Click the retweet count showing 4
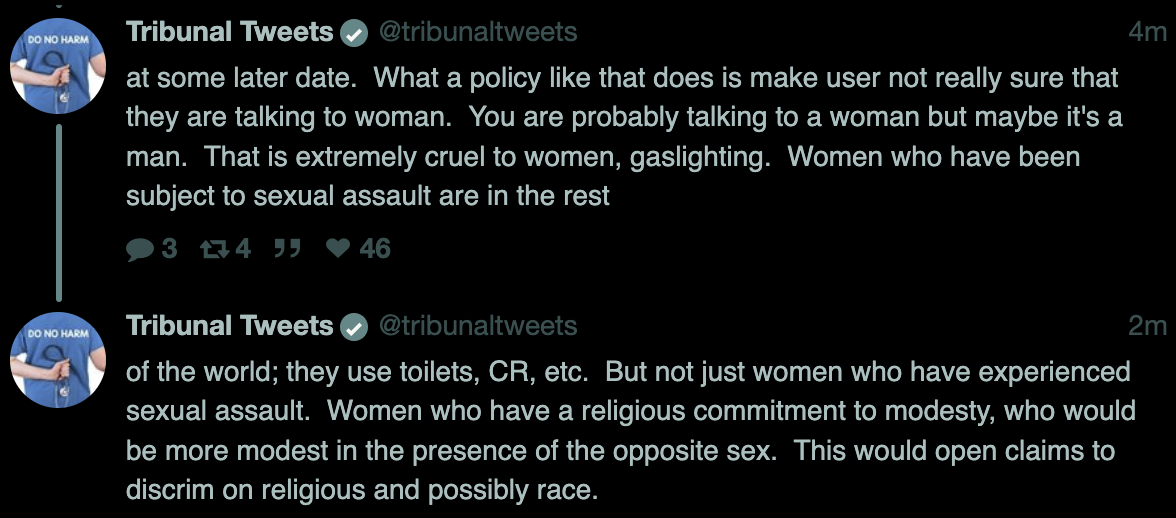The width and height of the screenshot is (1176, 518). point(243,248)
